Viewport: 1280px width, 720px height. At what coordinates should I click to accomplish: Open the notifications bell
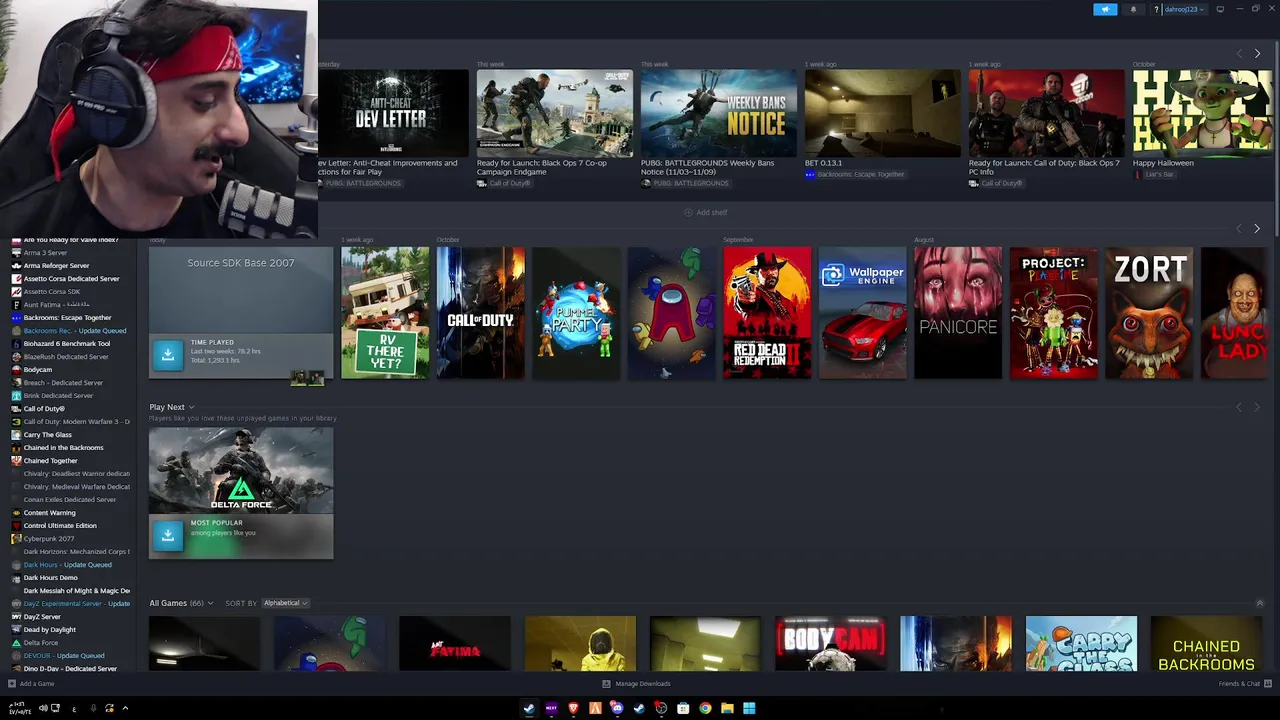click(1133, 9)
